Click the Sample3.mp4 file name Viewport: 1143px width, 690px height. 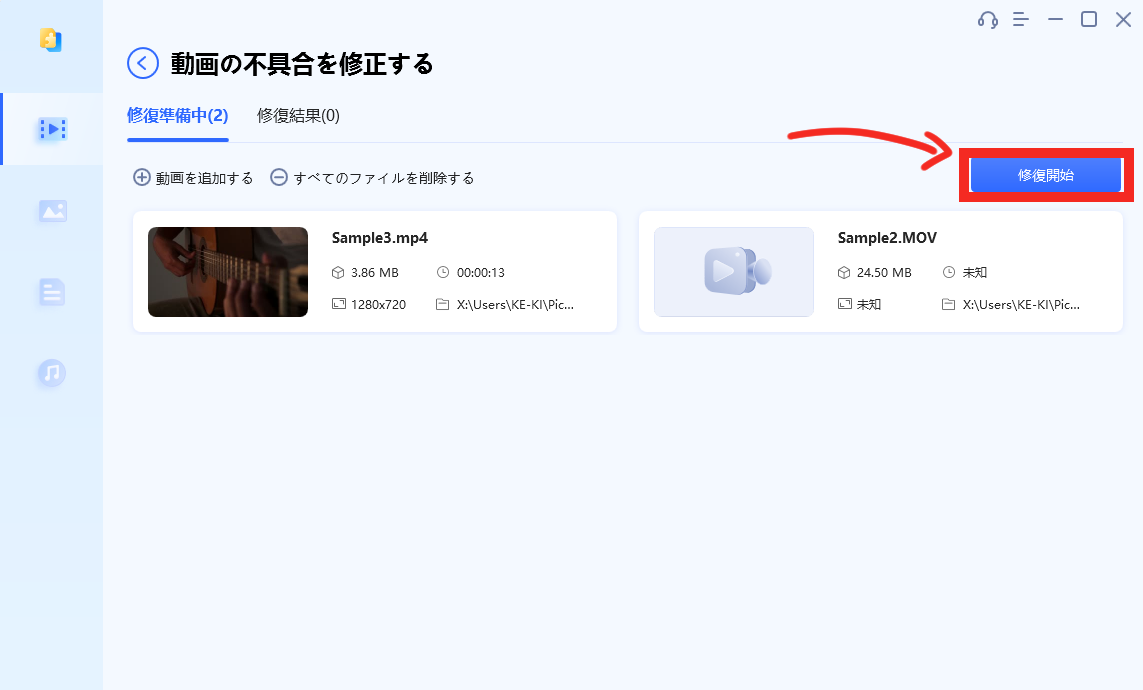pos(380,238)
